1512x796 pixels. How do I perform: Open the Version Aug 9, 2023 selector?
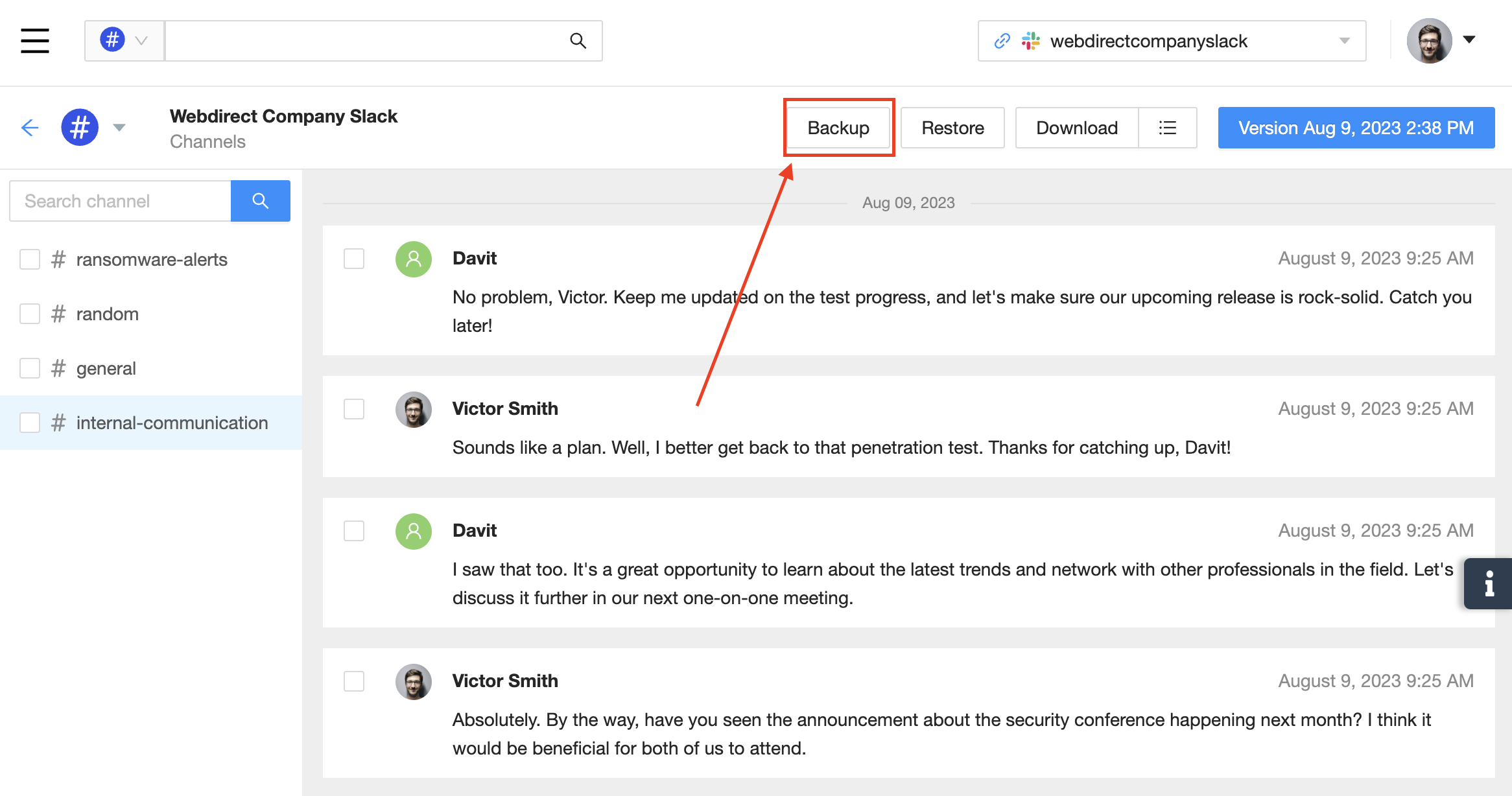click(1356, 128)
